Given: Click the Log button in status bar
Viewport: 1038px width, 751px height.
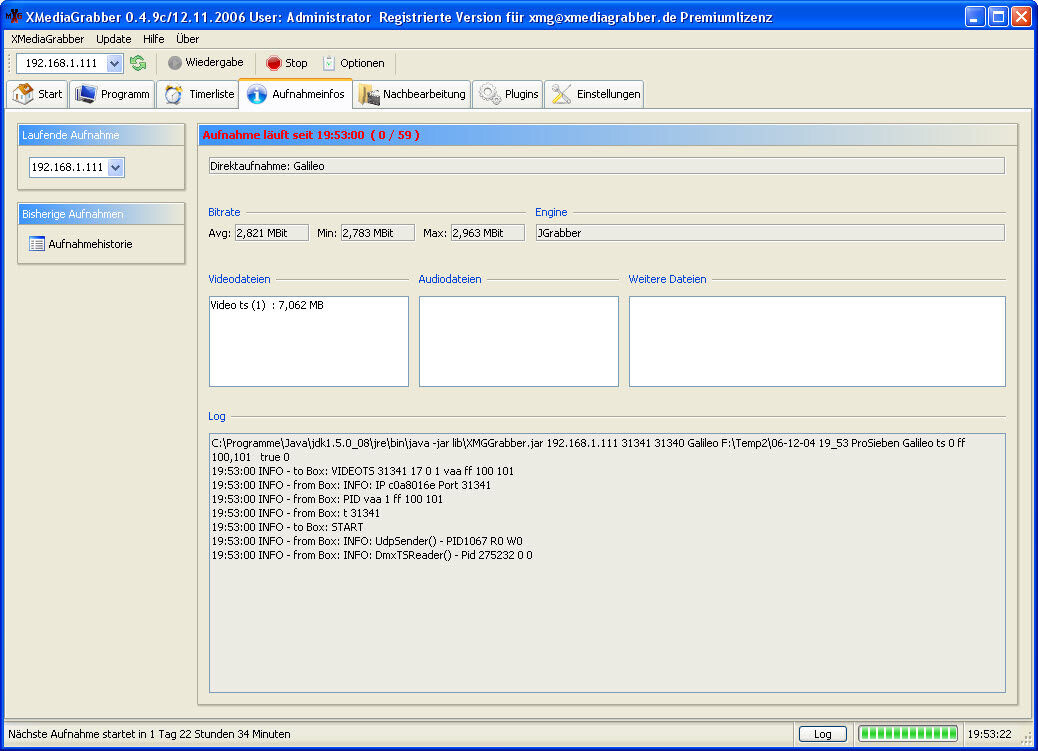Looking at the screenshot, I should pos(822,734).
